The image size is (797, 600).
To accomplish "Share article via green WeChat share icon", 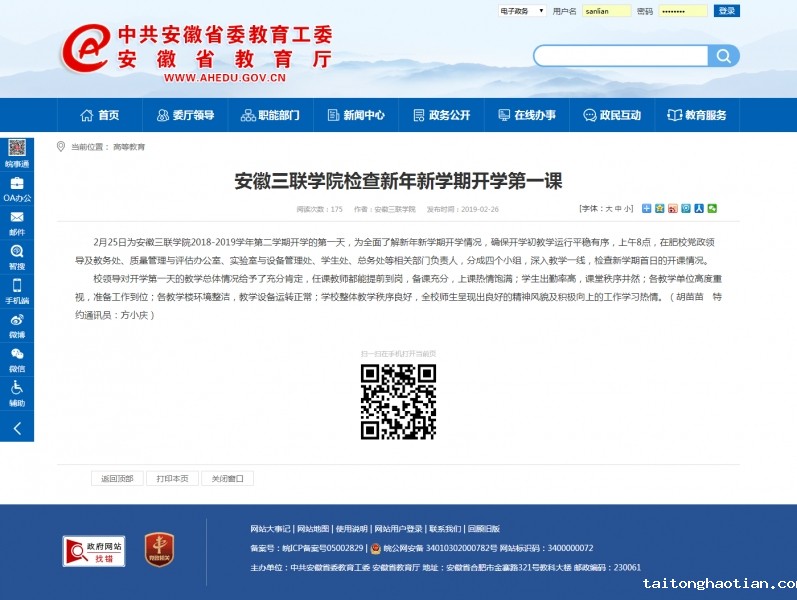I will (x=713, y=209).
